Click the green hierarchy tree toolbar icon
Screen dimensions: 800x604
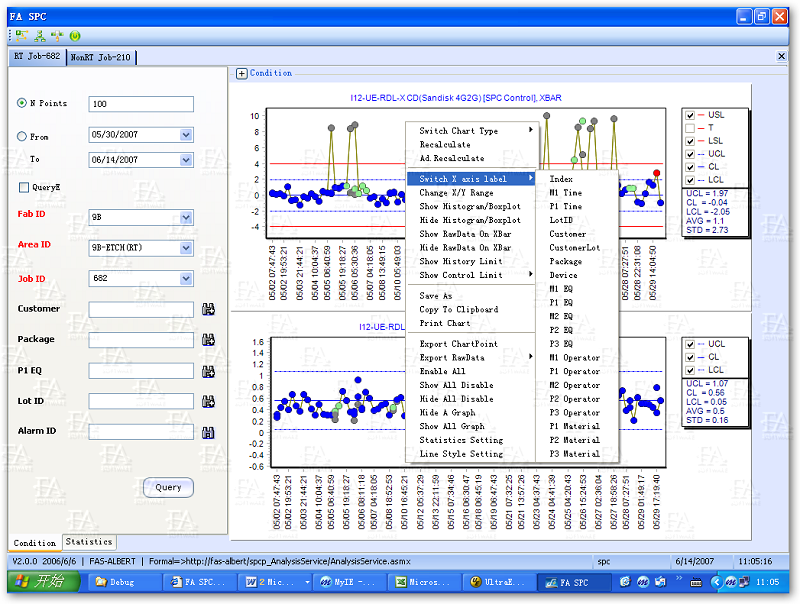(39, 35)
